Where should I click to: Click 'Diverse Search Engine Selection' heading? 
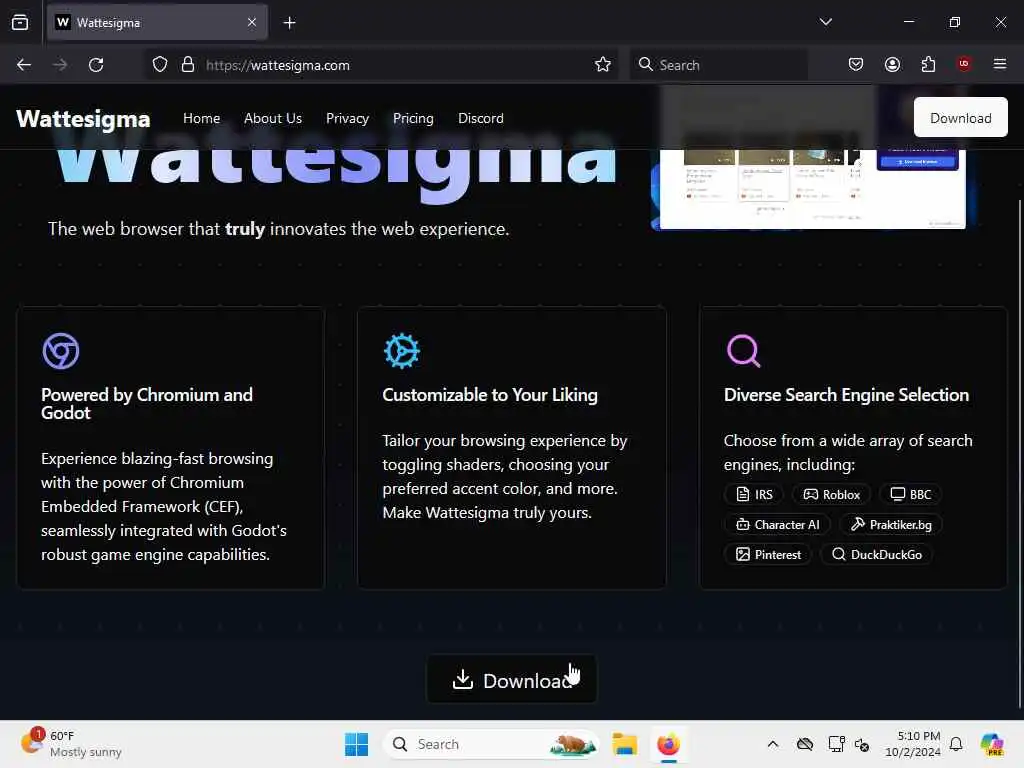(x=846, y=394)
